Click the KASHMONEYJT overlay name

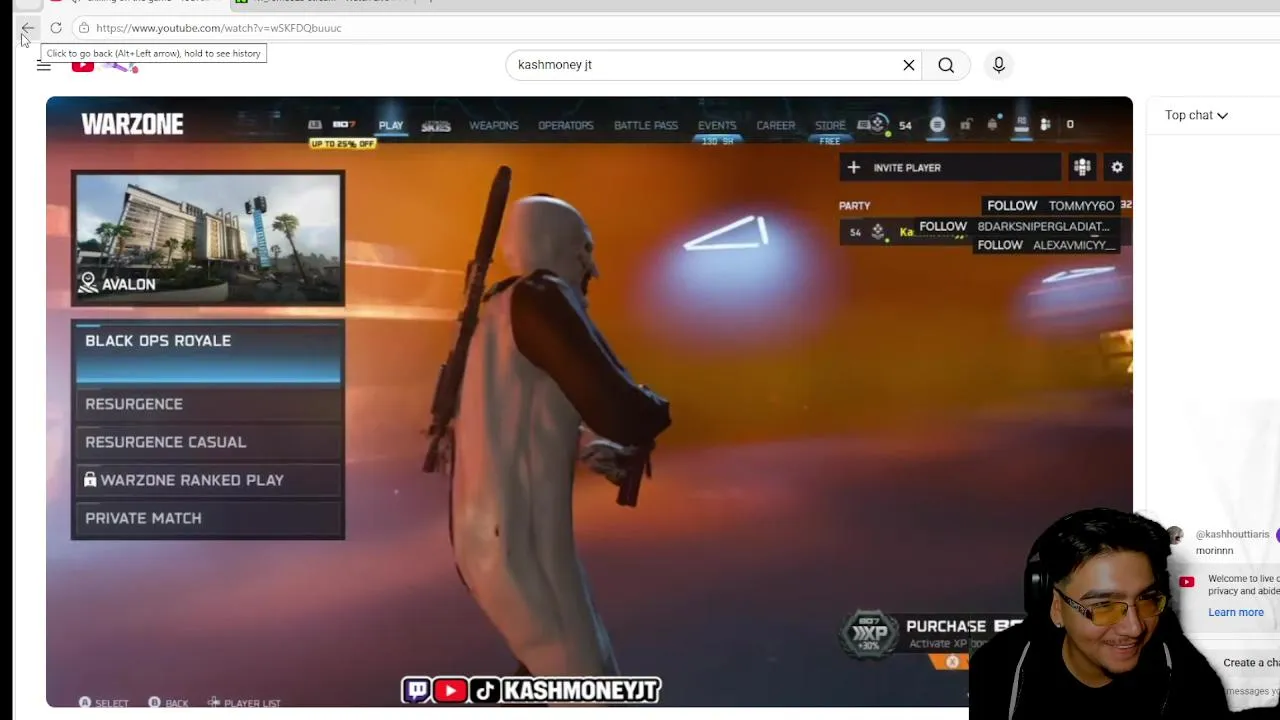point(581,690)
